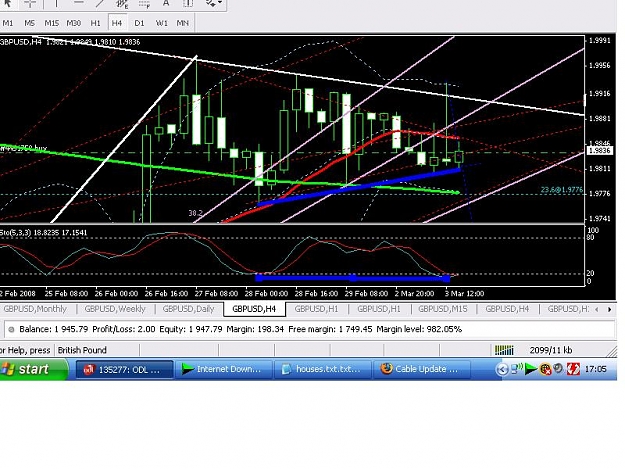Choose the trendline drawing tool

[x=100, y=4]
